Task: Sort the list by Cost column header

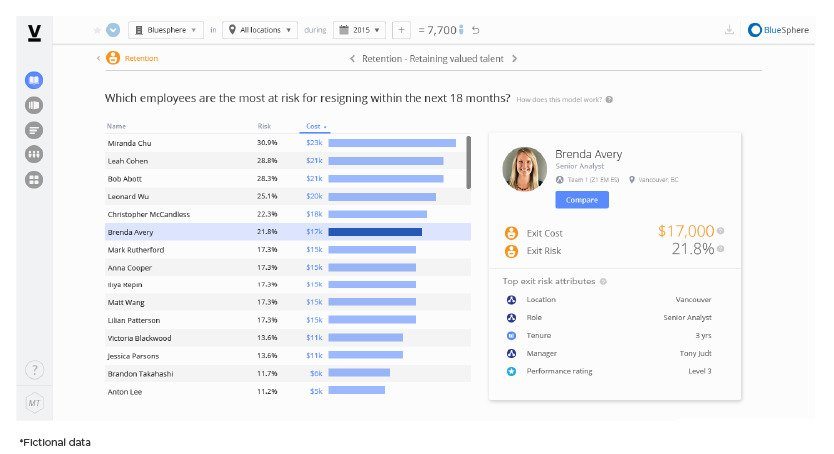Action: pyautogui.click(x=314, y=127)
